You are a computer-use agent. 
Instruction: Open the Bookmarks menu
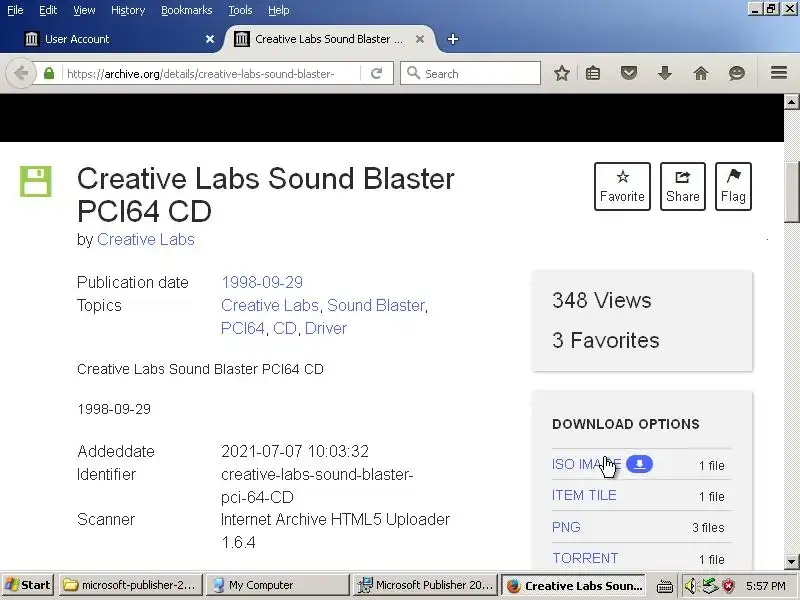point(187,10)
